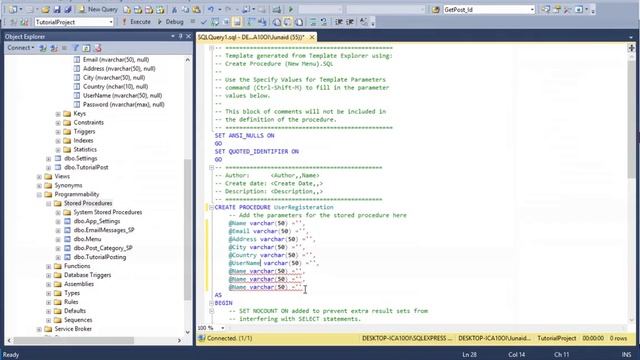Execute the query

point(136,22)
